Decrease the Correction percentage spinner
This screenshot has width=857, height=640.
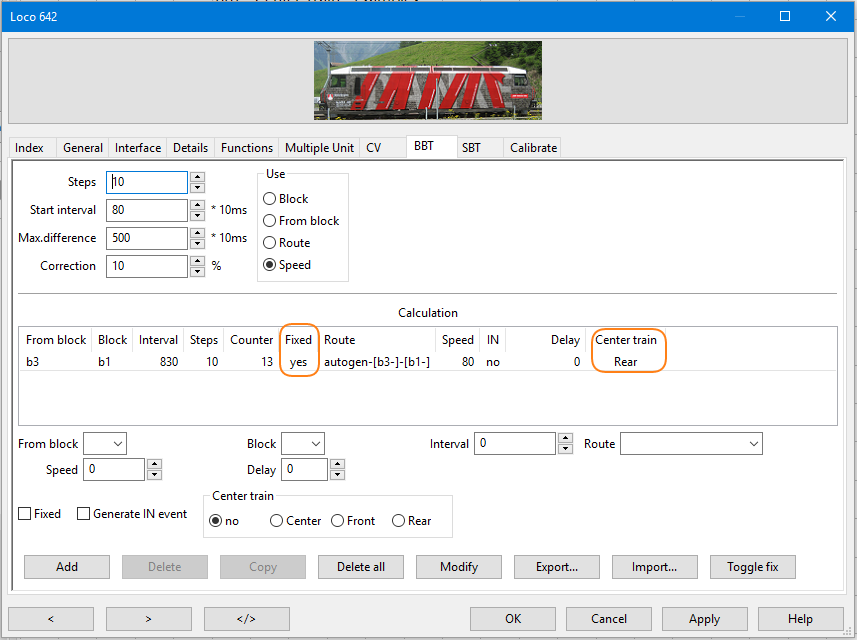pos(197,272)
